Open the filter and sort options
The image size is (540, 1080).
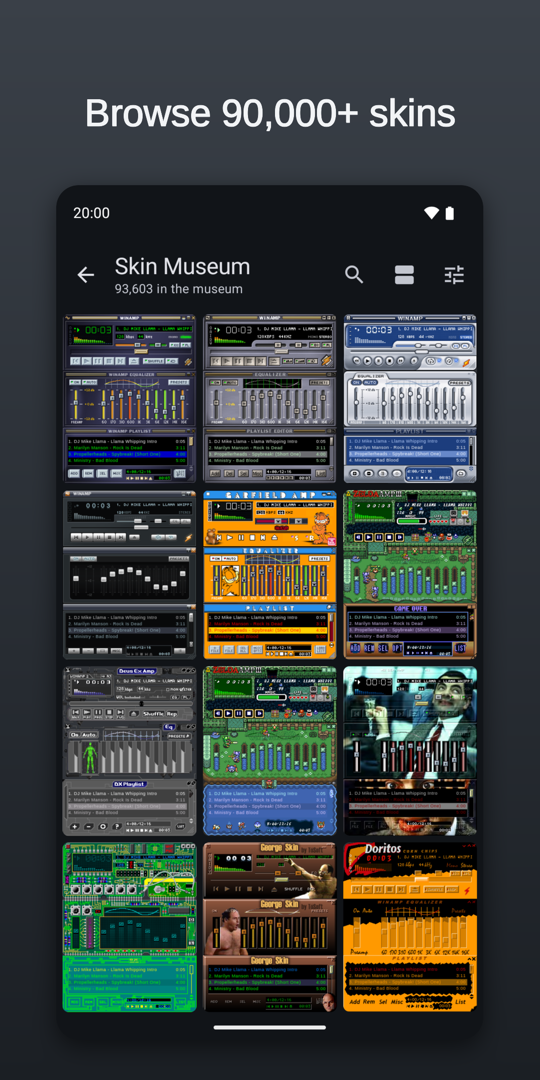tap(454, 274)
